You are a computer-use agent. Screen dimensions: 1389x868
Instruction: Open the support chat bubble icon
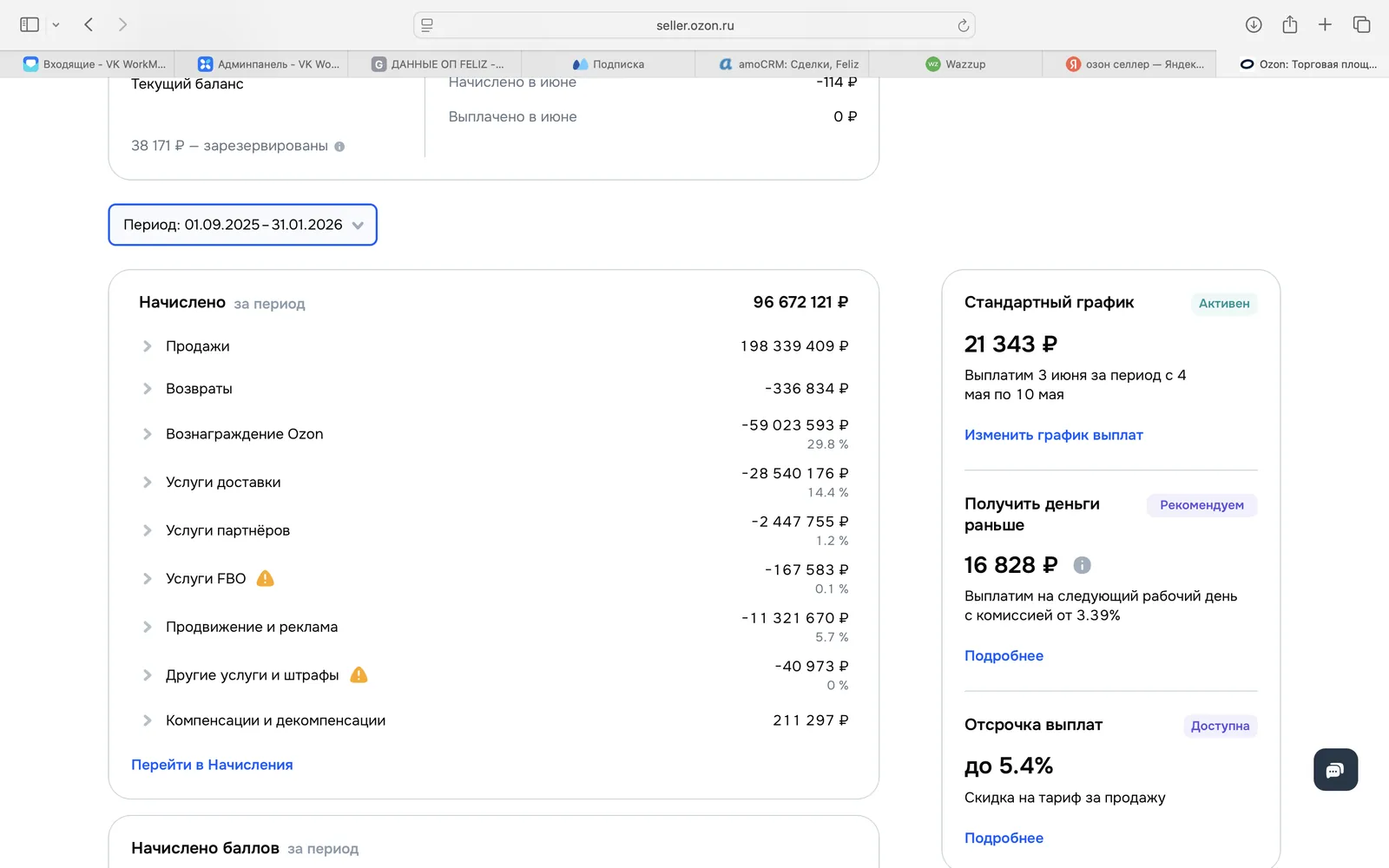pyautogui.click(x=1335, y=770)
